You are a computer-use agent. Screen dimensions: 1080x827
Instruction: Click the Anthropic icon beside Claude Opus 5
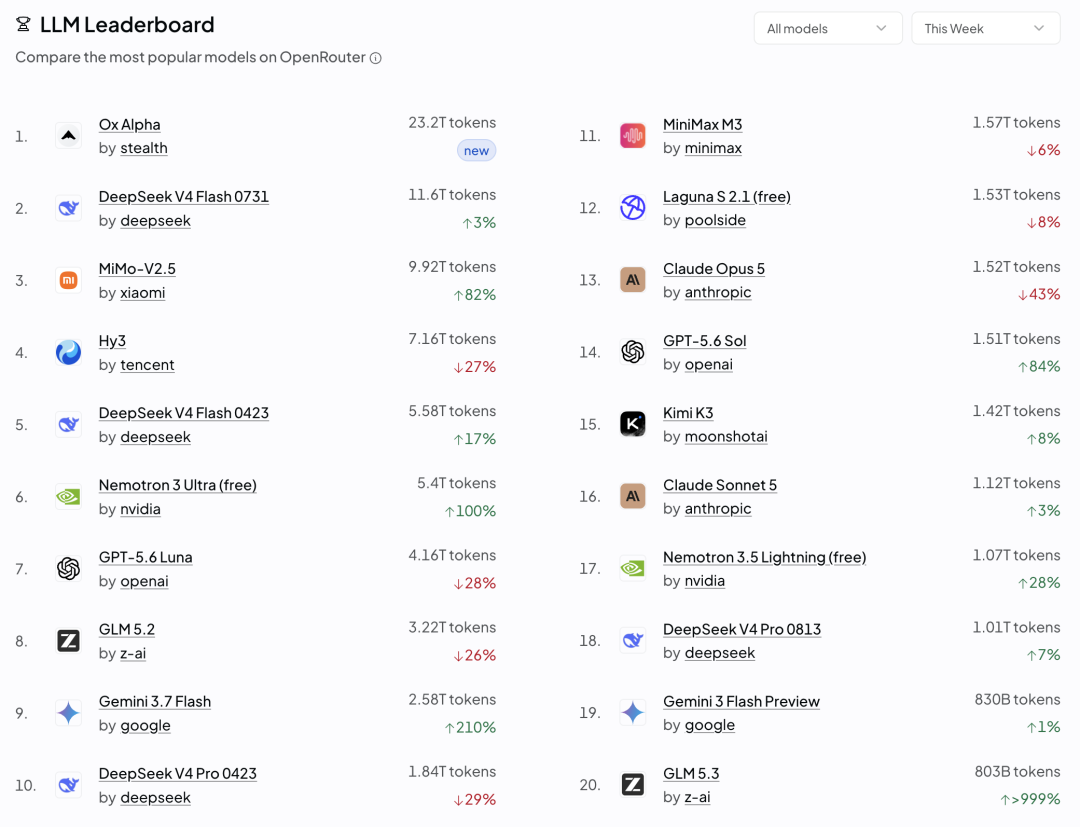pos(632,280)
